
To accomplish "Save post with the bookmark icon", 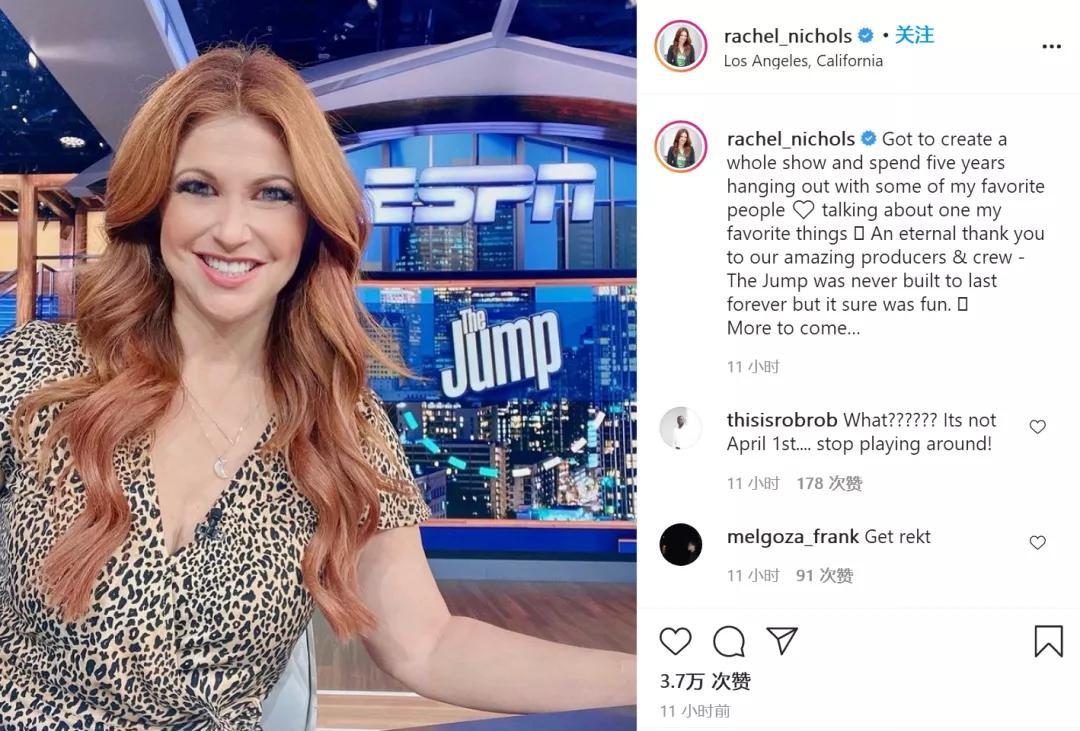I will click(1048, 641).
